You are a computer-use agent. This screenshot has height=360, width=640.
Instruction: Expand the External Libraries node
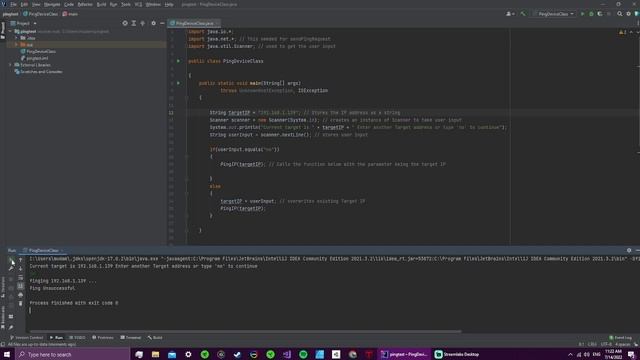(10, 65)
